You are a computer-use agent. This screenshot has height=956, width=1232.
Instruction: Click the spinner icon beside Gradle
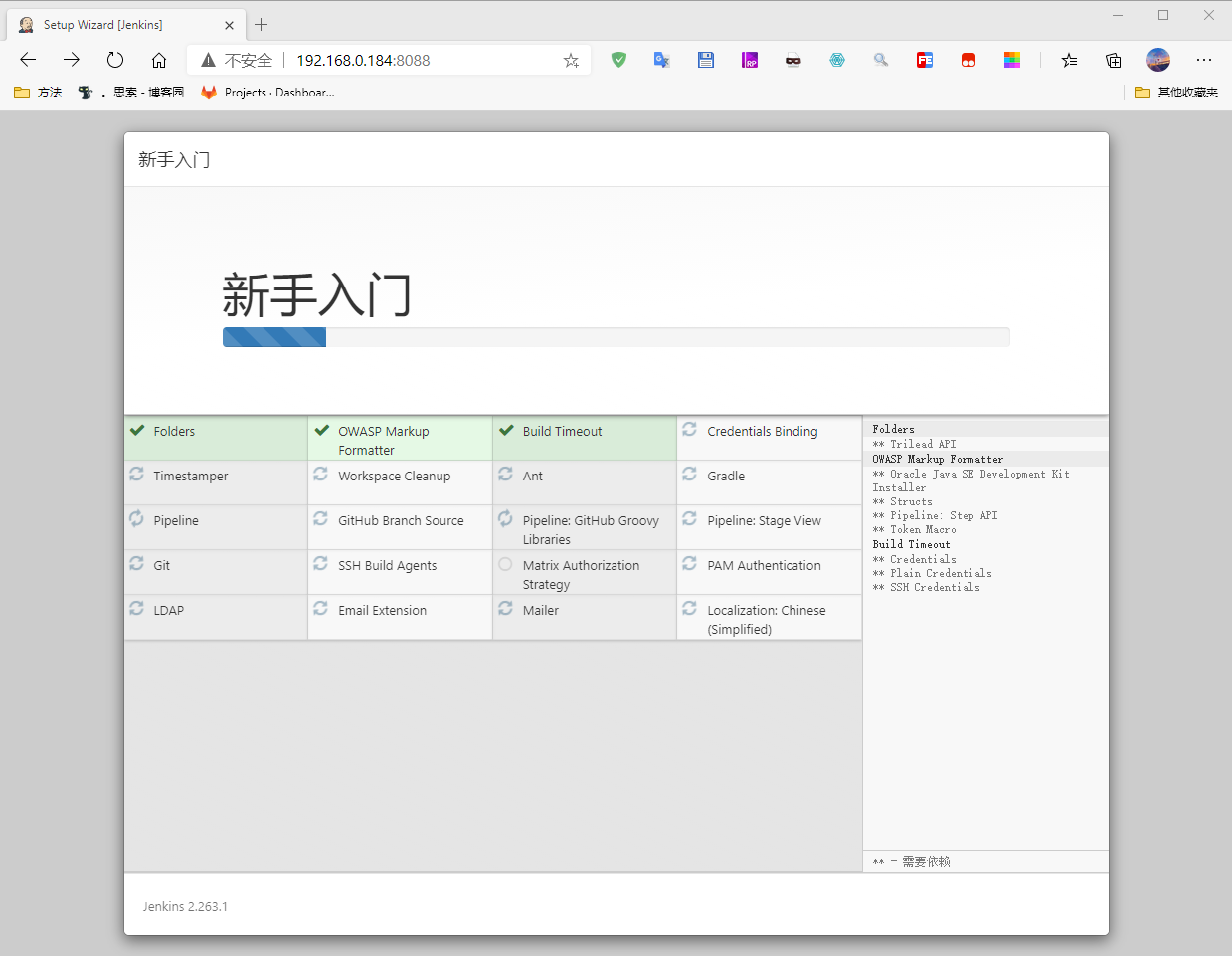(x=689, y=474)
